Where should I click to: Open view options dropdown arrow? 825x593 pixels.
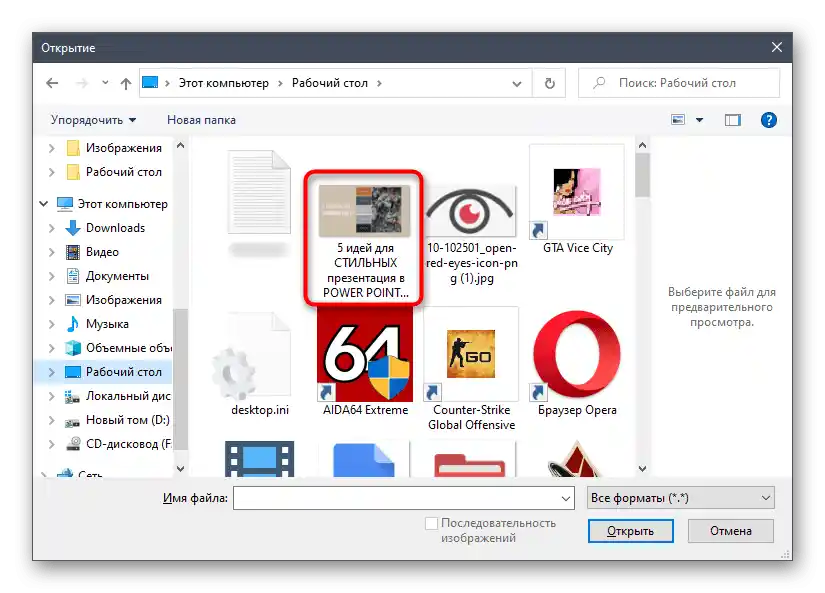tap(699, 120)
